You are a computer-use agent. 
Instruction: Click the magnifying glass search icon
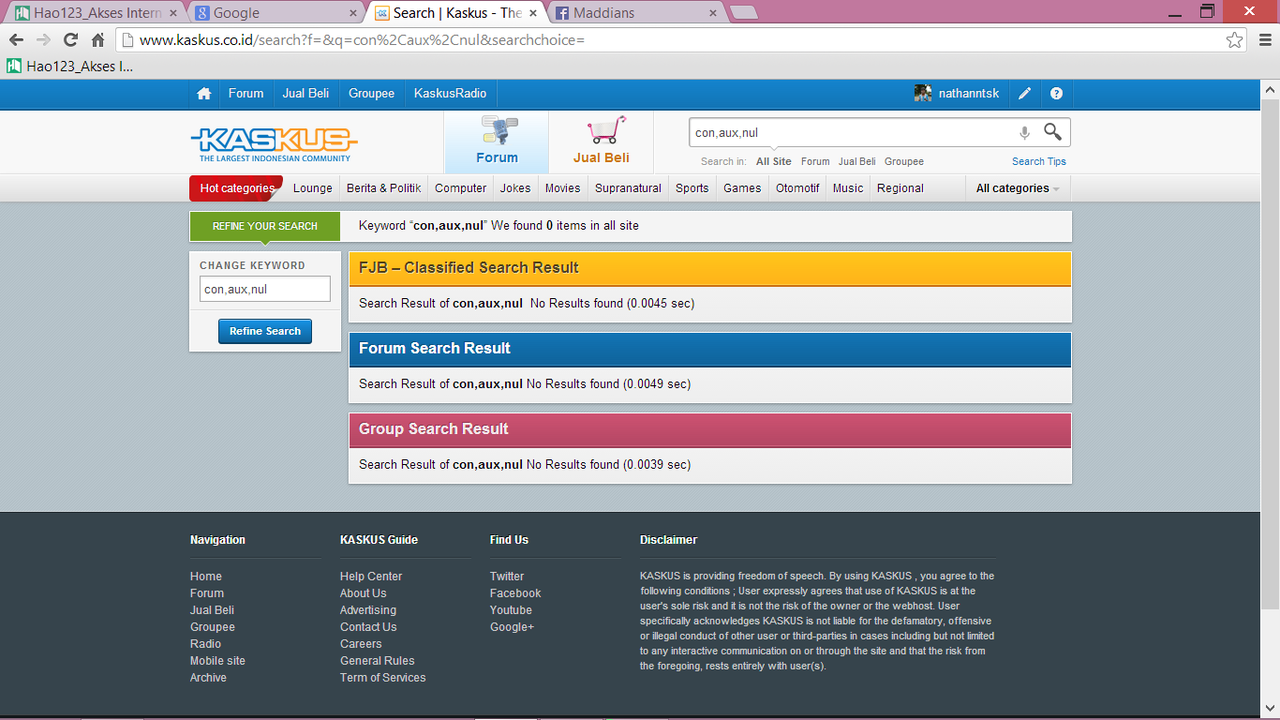(x=1052, y=132)
